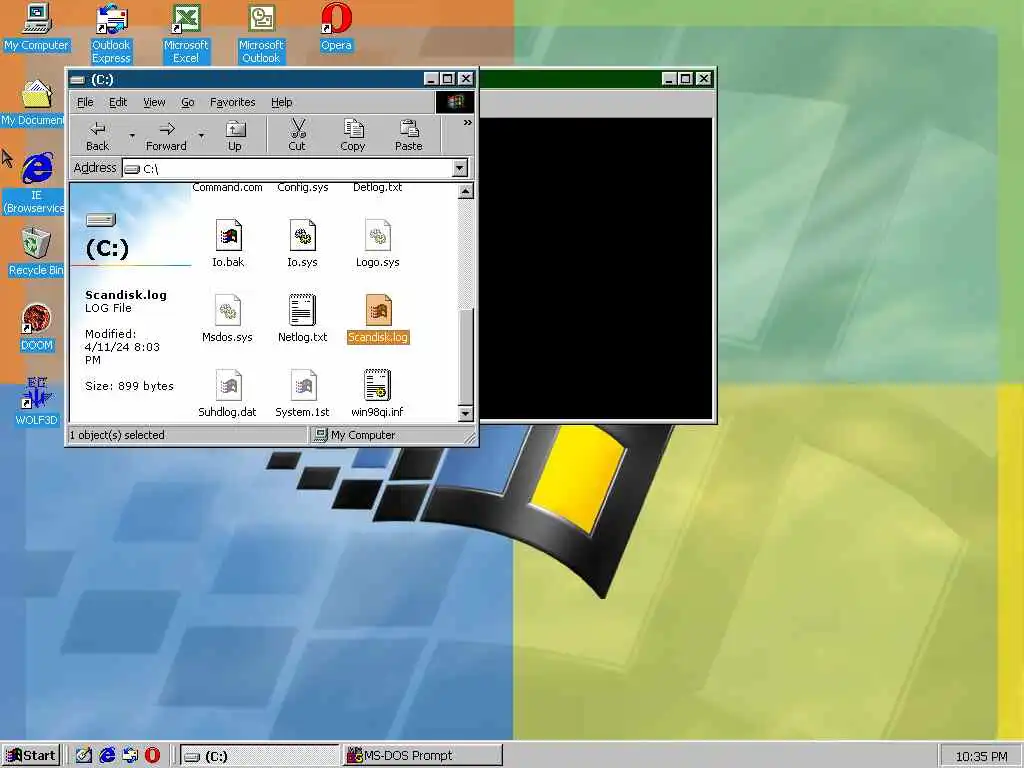Select the System.1st file icon
1024x768 pixels.
(x=302, y=385)
